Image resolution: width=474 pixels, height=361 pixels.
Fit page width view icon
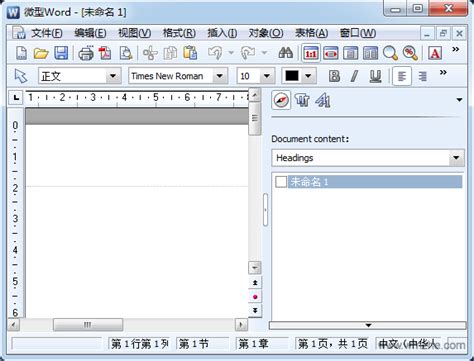click(x=330, y=53)
